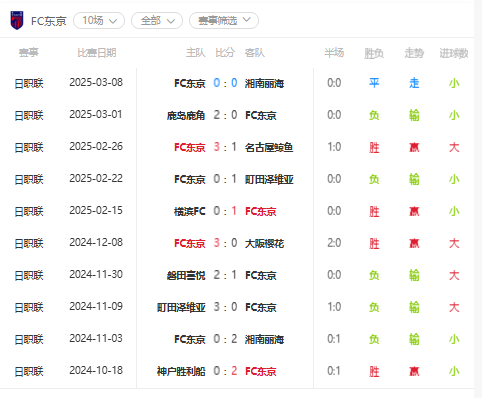Click 日职联 league label for 2025-03-01 match
This screenshot has height=398, width=482.
(x=29, y=115)
